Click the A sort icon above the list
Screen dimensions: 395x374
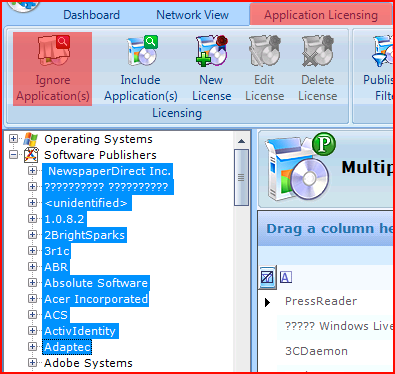click(x=286, y=277)
